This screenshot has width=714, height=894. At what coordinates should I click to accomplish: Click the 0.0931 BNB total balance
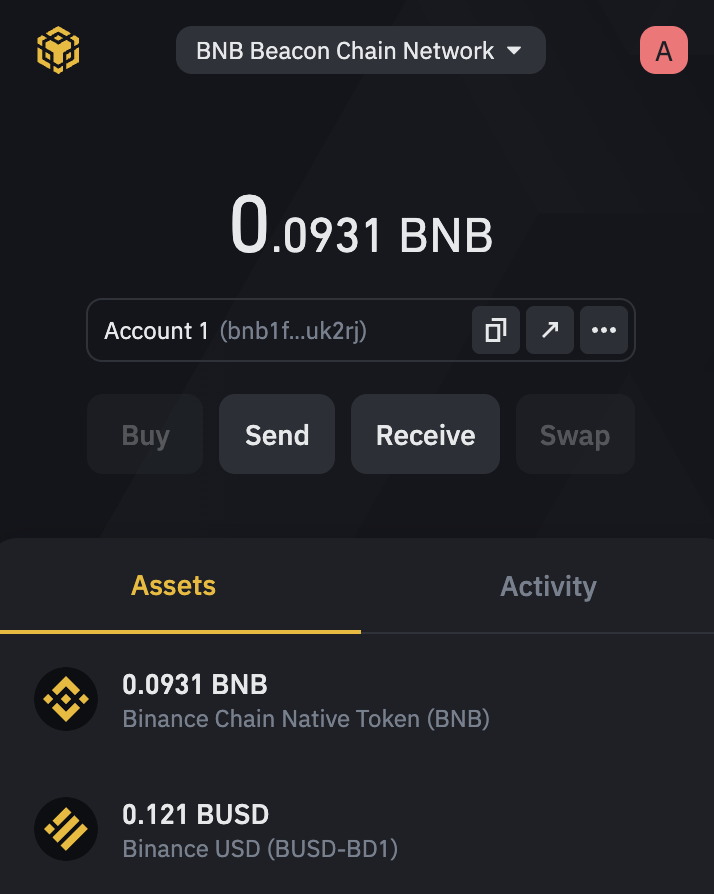click(361, 229)
